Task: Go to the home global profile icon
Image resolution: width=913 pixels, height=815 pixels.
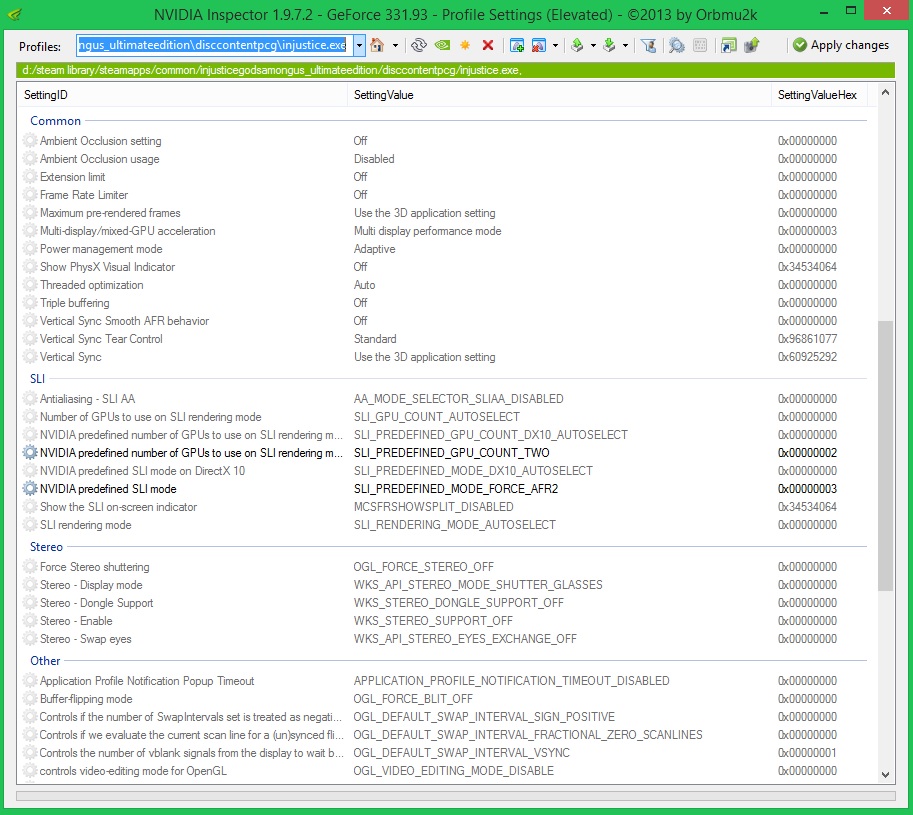Action: coord(377,45)
